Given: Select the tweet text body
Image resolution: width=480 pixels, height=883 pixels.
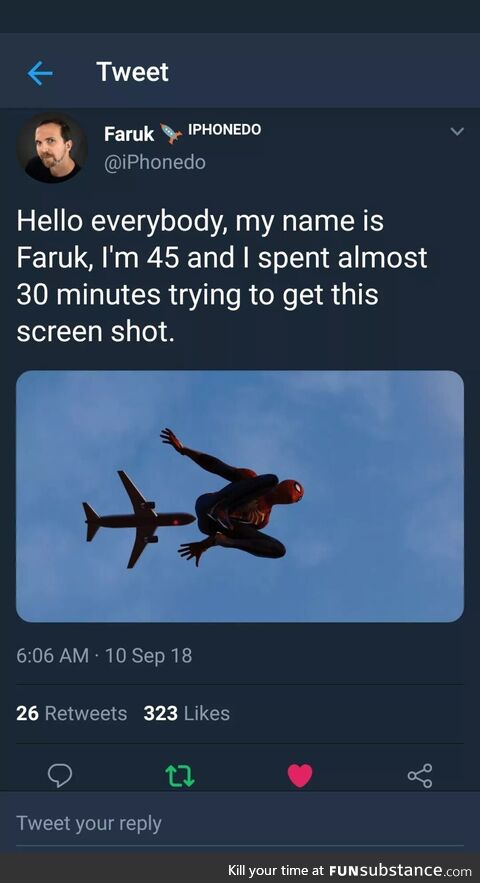Looking at the screenshot, I should coord(222,277).
